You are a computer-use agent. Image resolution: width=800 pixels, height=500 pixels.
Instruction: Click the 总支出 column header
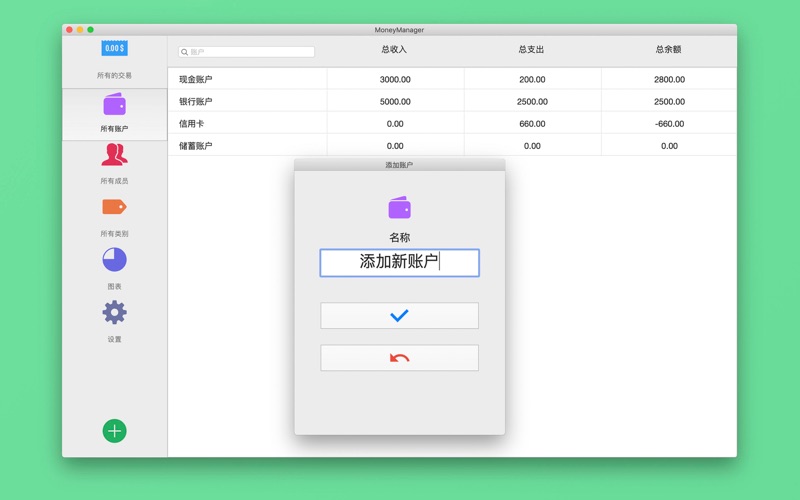pos(531,49)
